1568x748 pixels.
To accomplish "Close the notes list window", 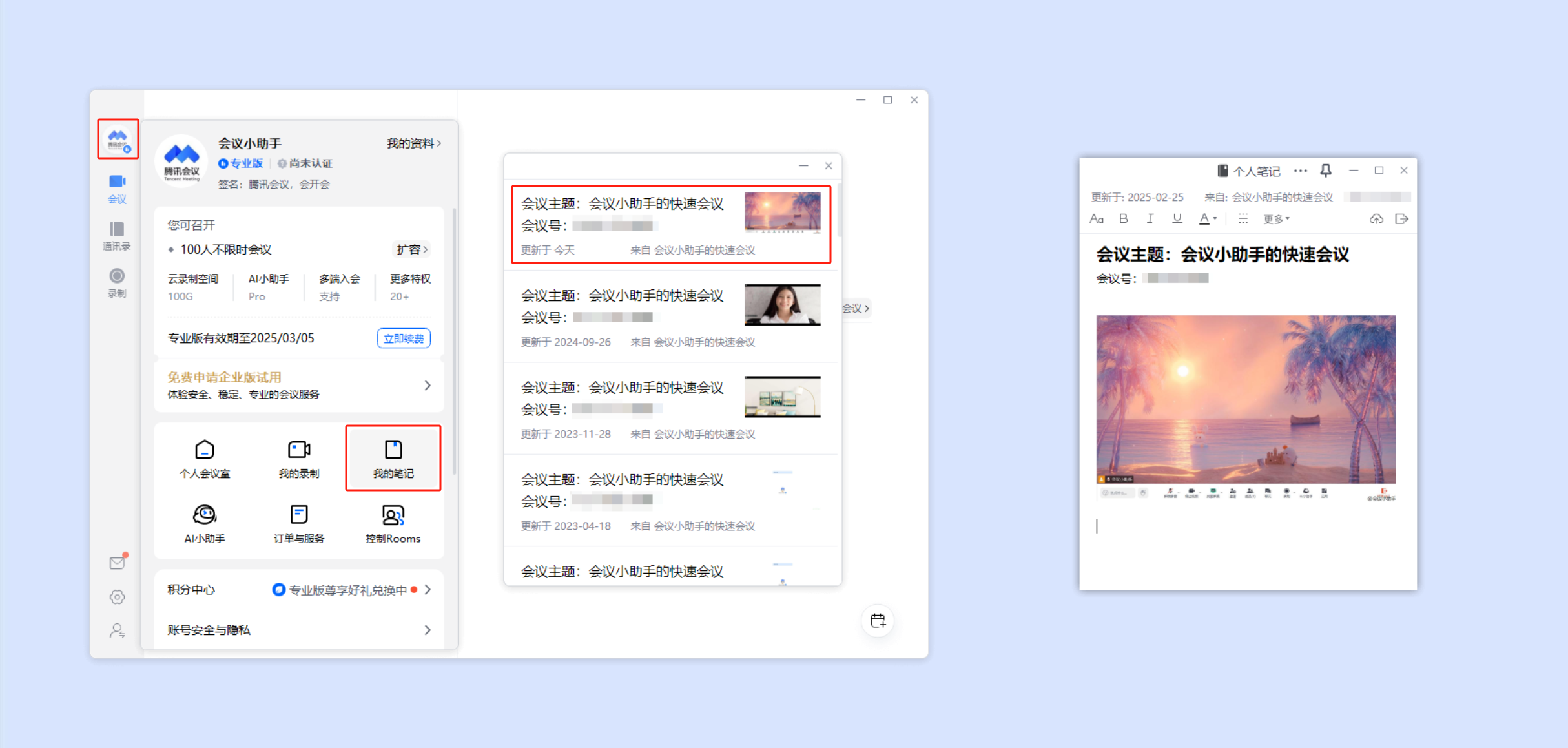I will [x=829, y=166].
